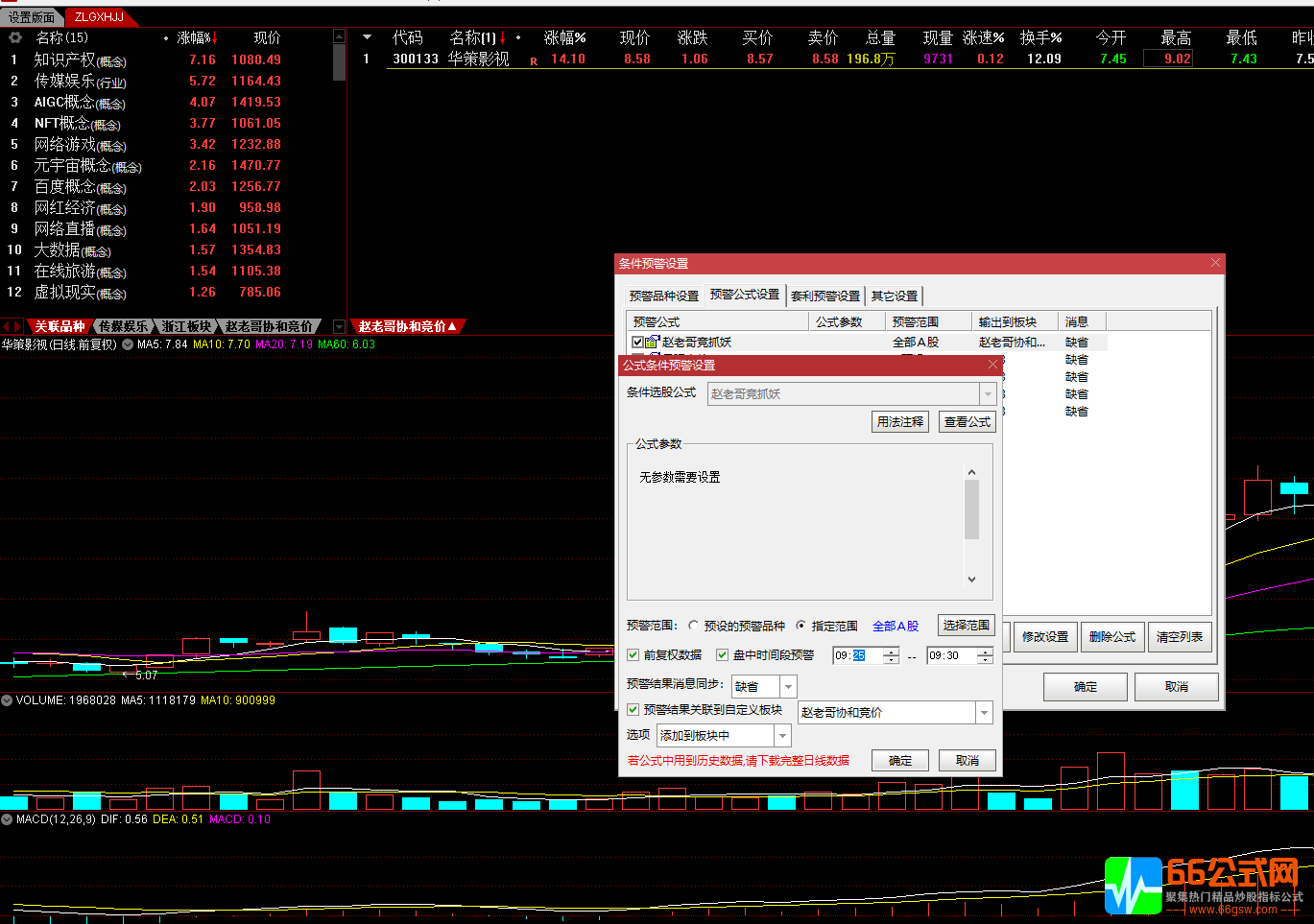
Task: Click the round arrow icon beside 华策影视 chart title
Action: pyautogui.click(x=128, y=344)
